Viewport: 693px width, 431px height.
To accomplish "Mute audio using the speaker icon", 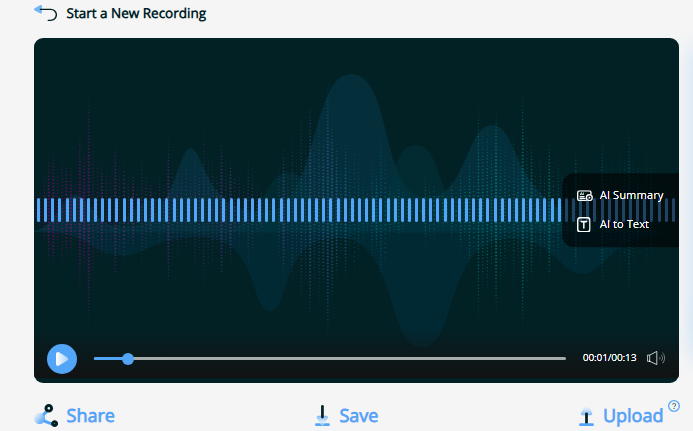I will pyautogui.click(x=656, y=358).
